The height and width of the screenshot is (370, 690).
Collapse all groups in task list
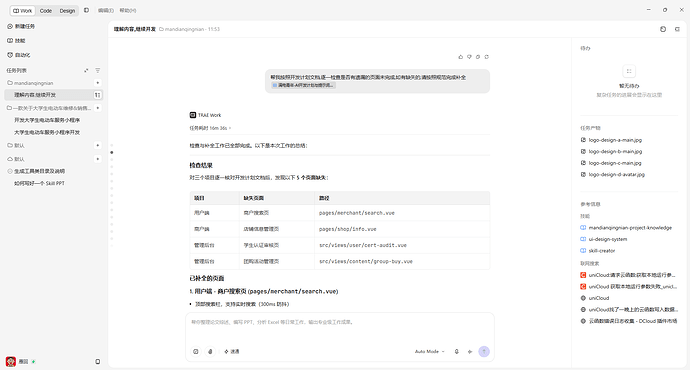[86, 70]
